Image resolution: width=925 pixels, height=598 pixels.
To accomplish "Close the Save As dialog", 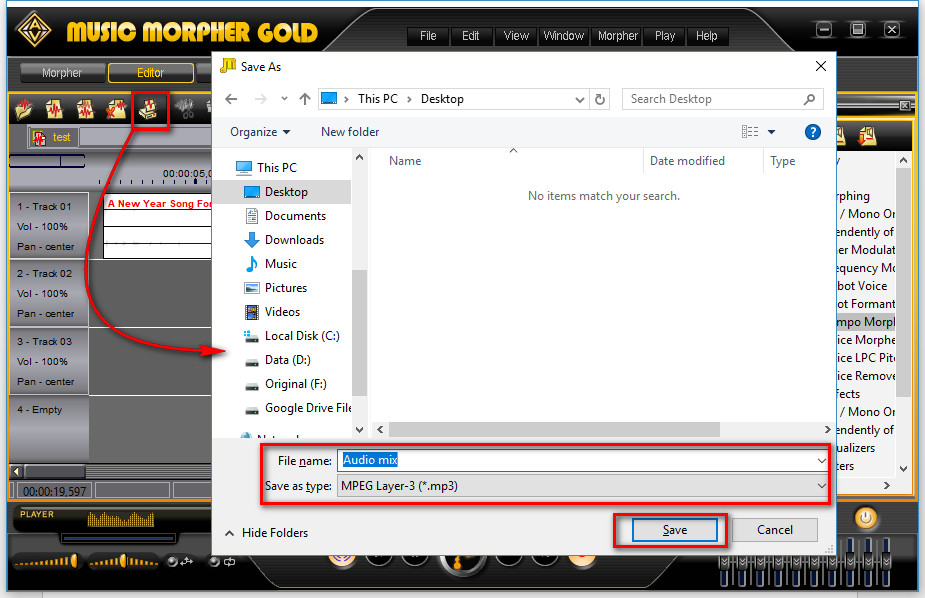I will [x=821, y=66].
